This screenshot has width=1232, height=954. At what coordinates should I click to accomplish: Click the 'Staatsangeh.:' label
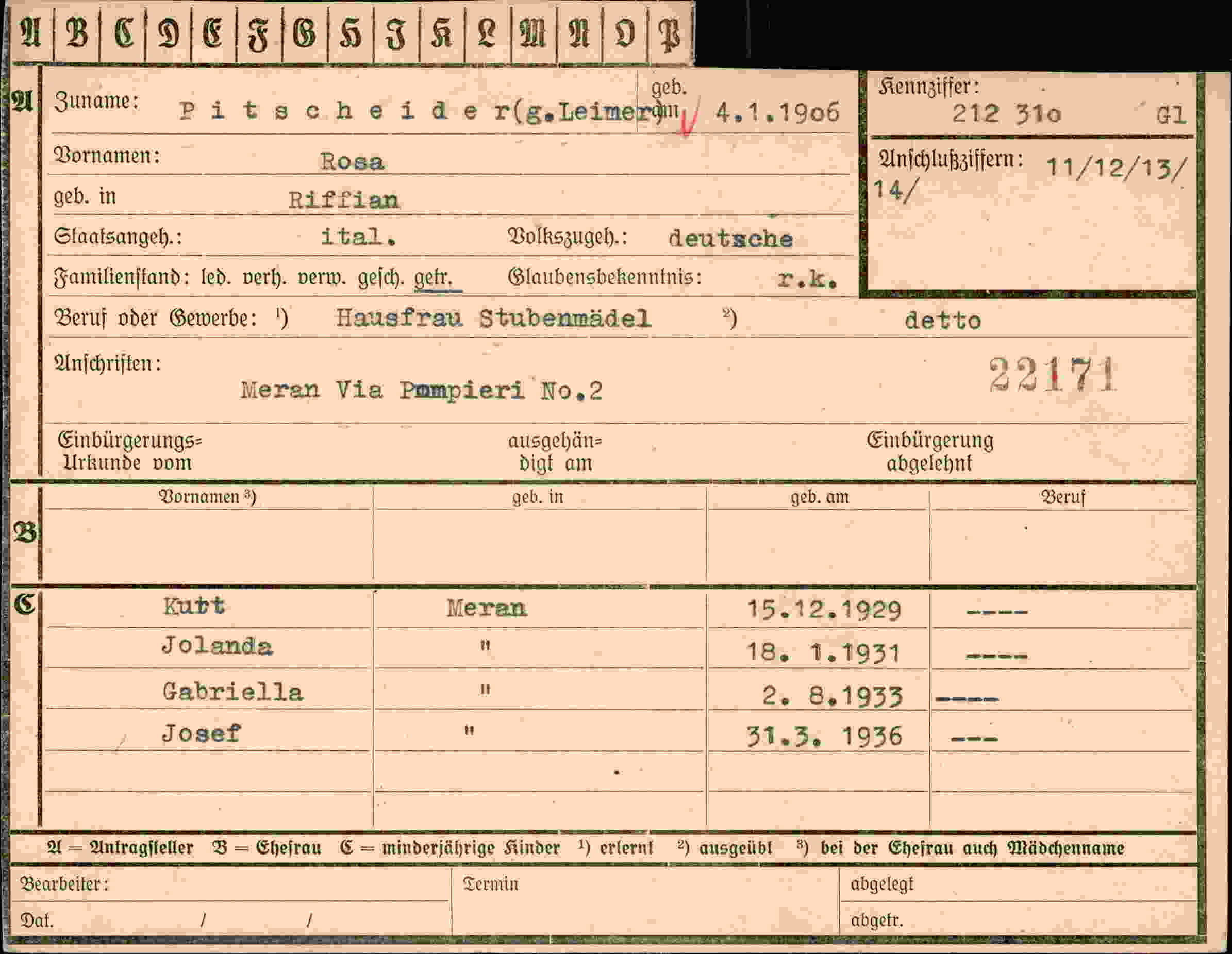coord(118,236)
